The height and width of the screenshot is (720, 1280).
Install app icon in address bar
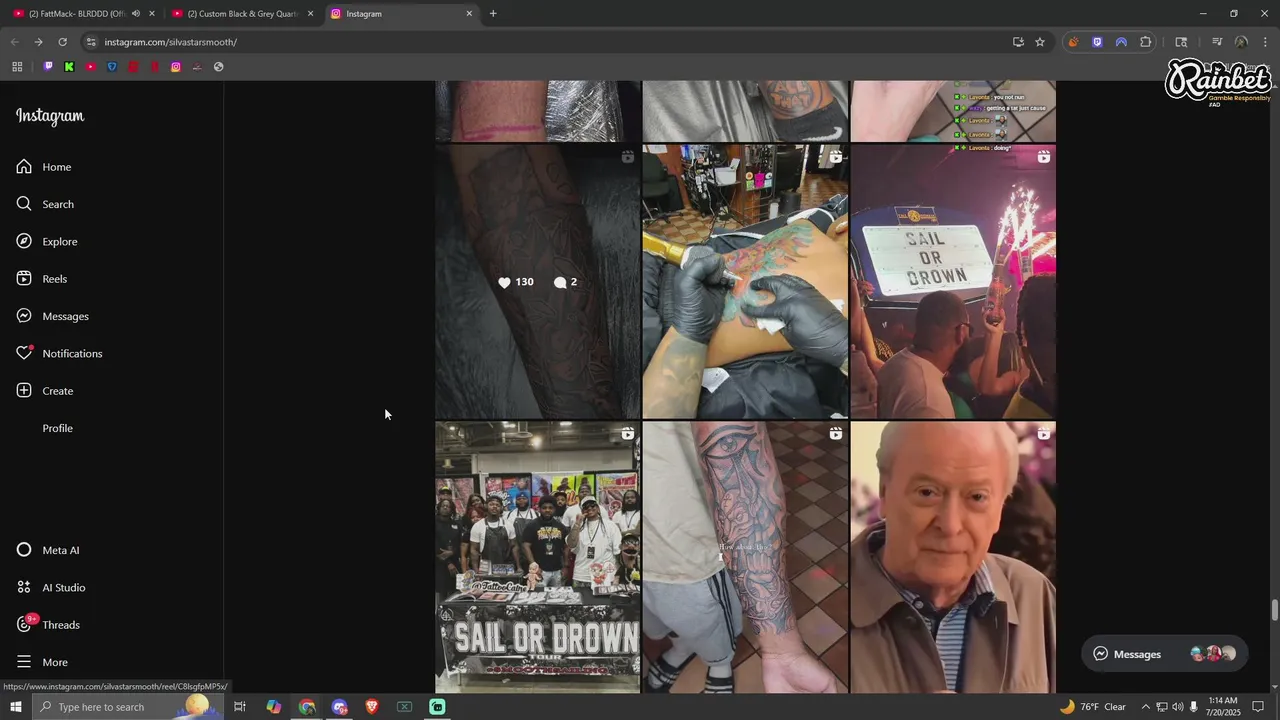(x=1018, y=42)
